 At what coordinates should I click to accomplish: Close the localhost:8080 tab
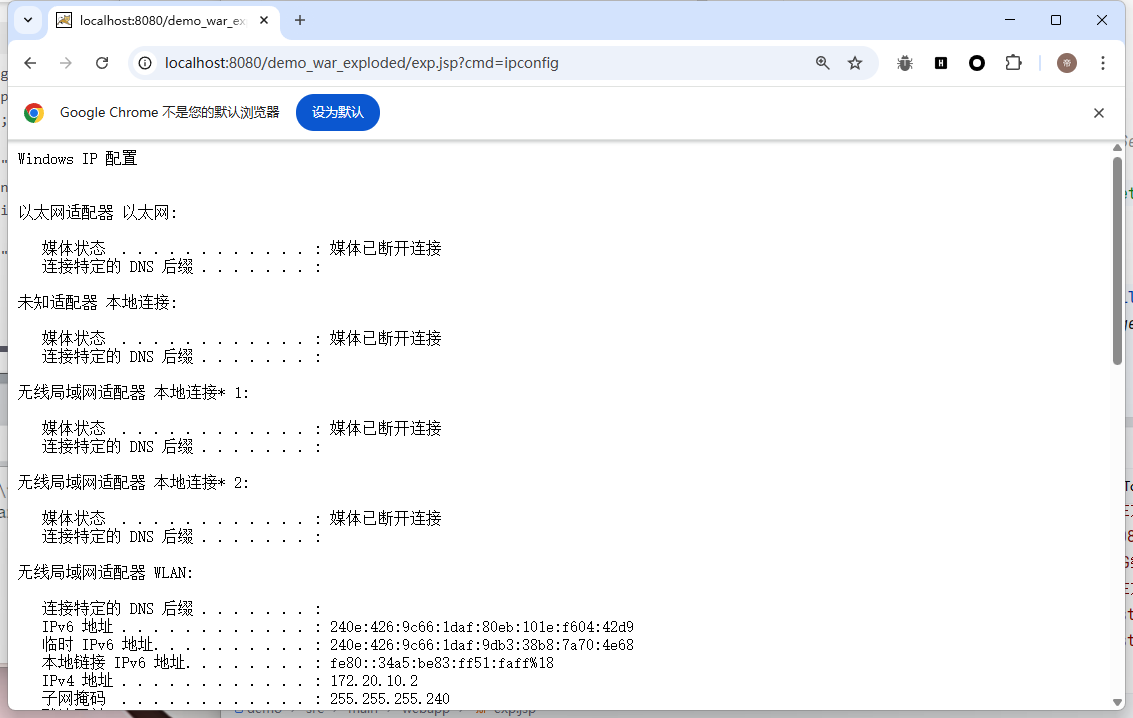pos(265,20)
